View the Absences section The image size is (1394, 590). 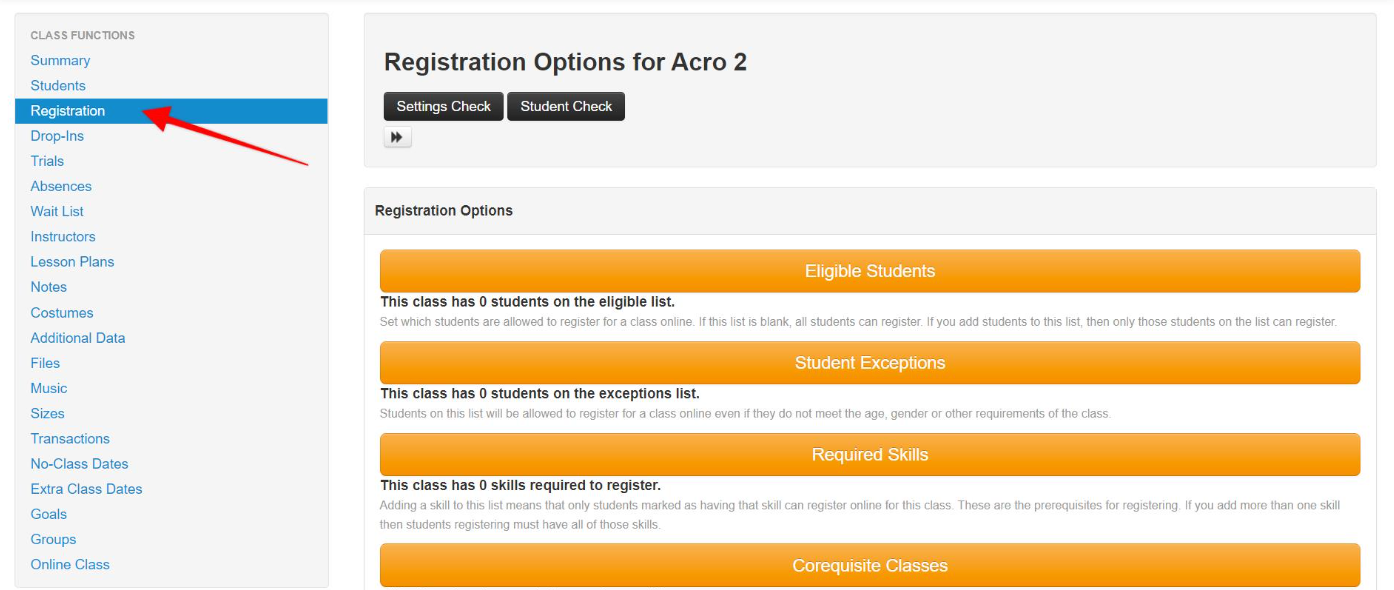point(61,186)
